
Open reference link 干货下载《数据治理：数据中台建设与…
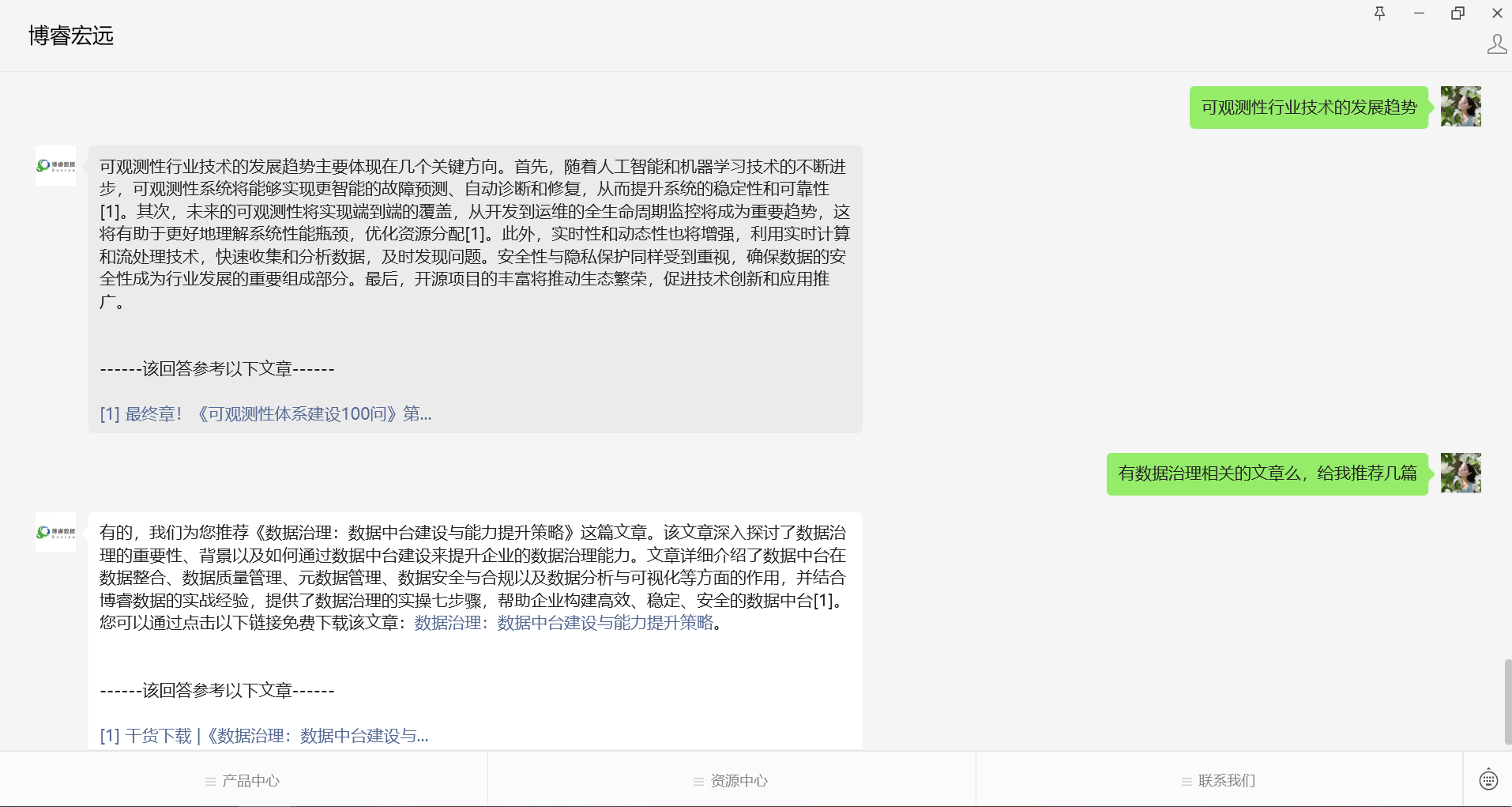pyautogui.click(x=264, y=736)
